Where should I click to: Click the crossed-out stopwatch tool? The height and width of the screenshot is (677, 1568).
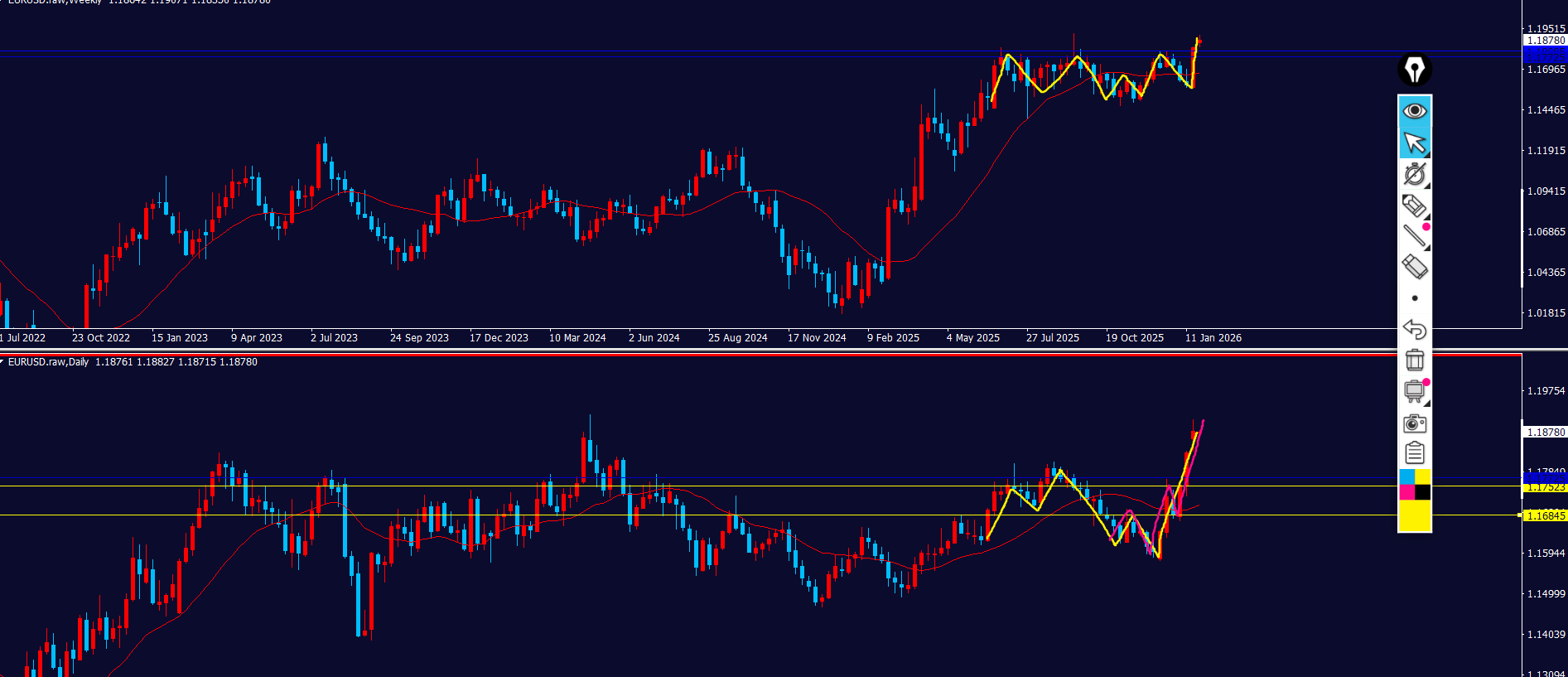[1415, 174]
